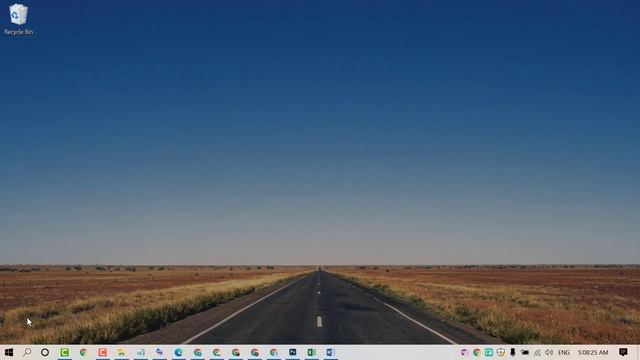Click green Camtasia icon in system tray
The height and width of the screenshot is (360, 640).
coord(489,352)
